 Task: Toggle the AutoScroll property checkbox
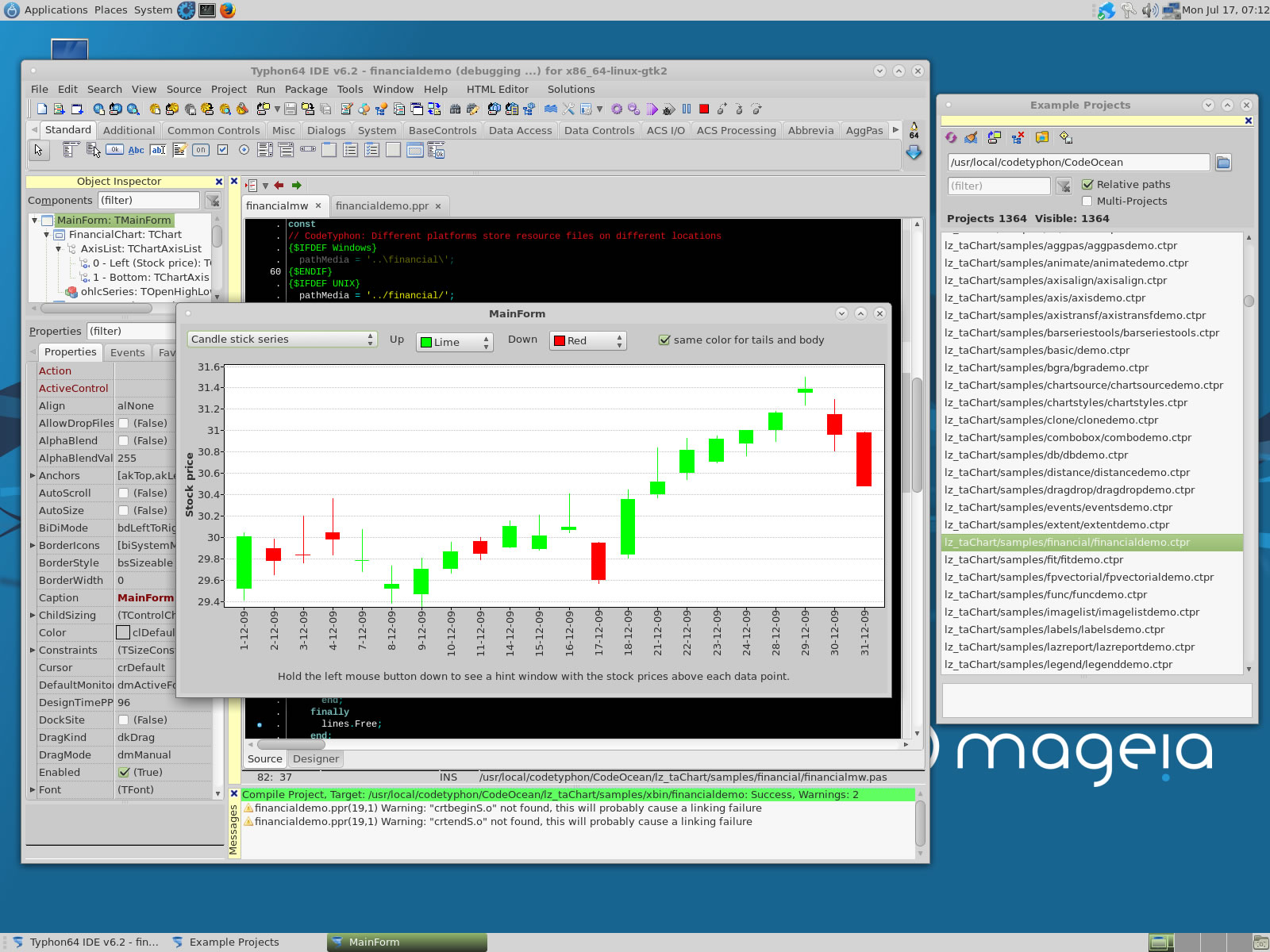[x=124, y=493]
